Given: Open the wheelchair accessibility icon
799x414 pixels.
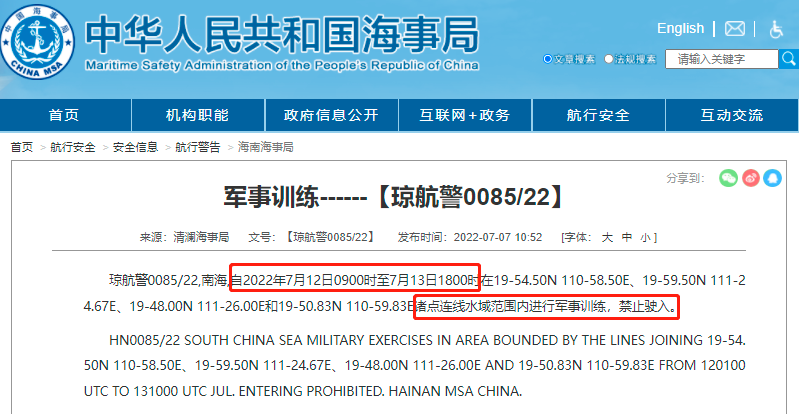Looking at the screenshot, I should tap(776, 29).
